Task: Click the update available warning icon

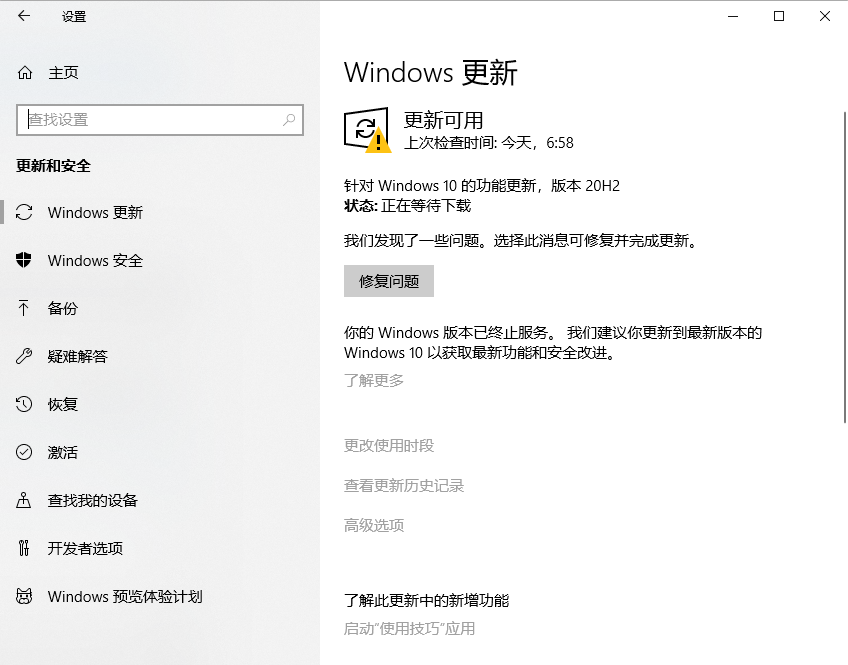Action: coord(368,130)
